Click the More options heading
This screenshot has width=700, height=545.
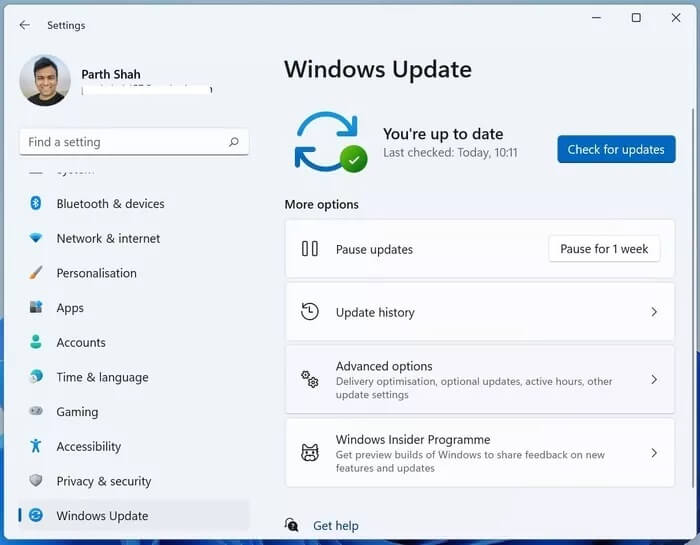pos(321,204)
